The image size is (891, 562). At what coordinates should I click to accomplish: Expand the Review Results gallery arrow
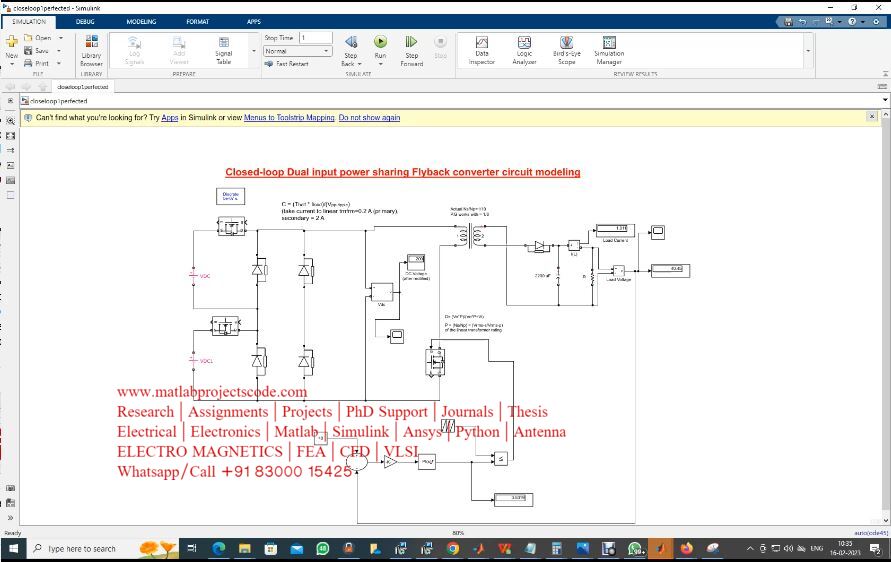(x=808, y=50)
